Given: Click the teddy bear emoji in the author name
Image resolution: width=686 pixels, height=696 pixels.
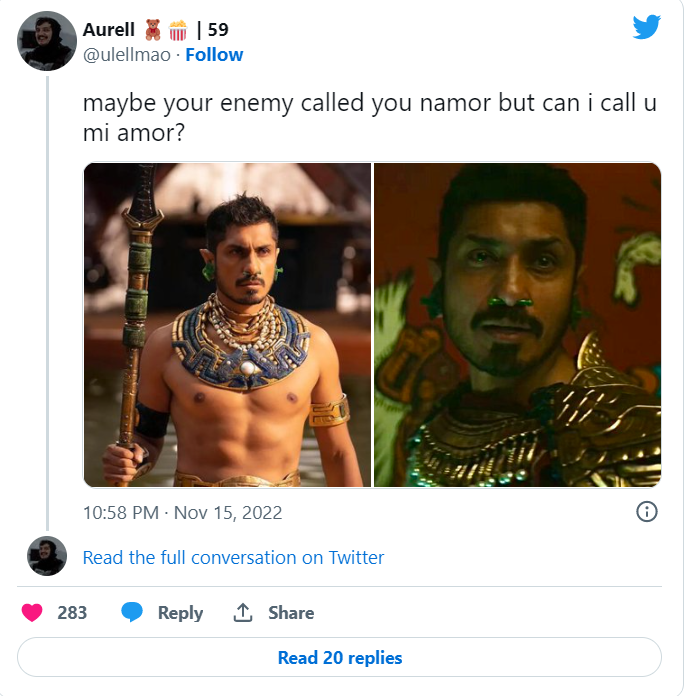Looking at the screenshot, I should [153, 31].
